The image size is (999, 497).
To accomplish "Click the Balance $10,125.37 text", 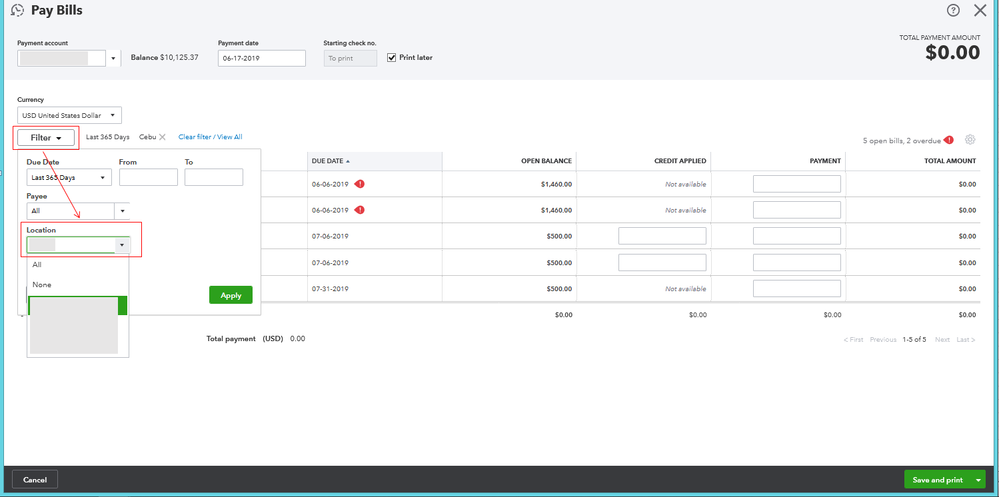I will point(164,57).
